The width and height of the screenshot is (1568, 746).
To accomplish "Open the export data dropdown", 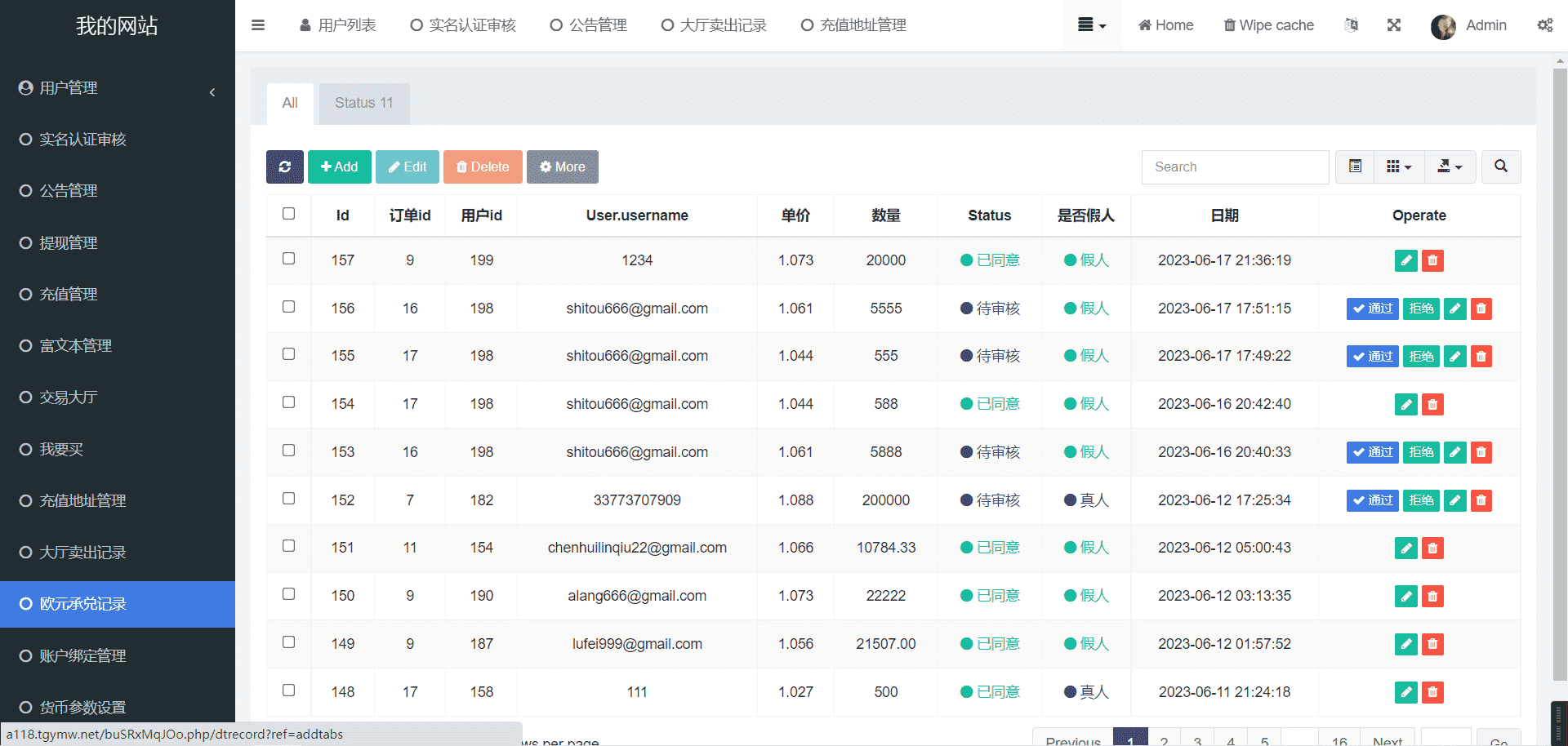I will (x=1450, y=167).
